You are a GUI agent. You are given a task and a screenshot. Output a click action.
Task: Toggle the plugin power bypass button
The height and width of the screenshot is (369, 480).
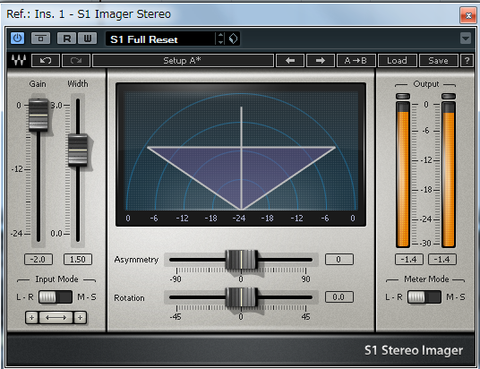17,39
